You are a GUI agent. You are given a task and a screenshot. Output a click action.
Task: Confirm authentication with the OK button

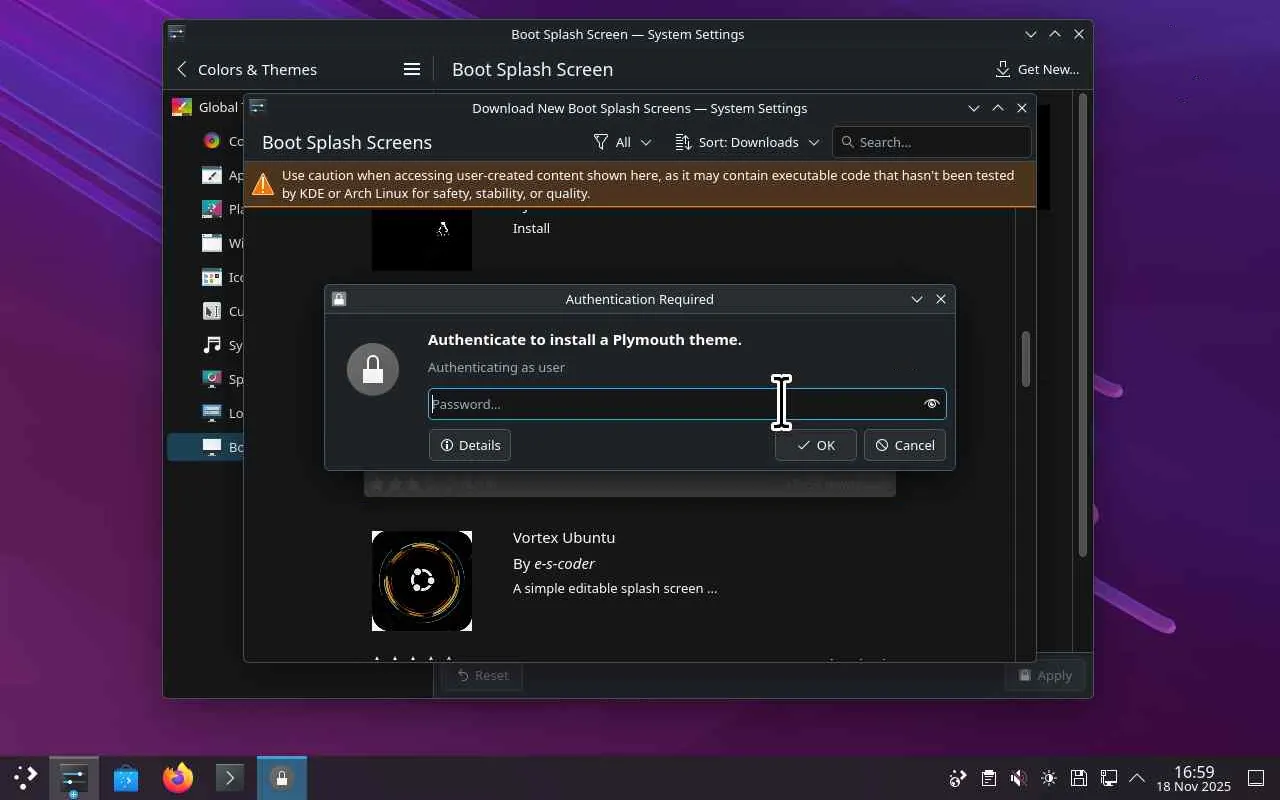pos(816,445)
